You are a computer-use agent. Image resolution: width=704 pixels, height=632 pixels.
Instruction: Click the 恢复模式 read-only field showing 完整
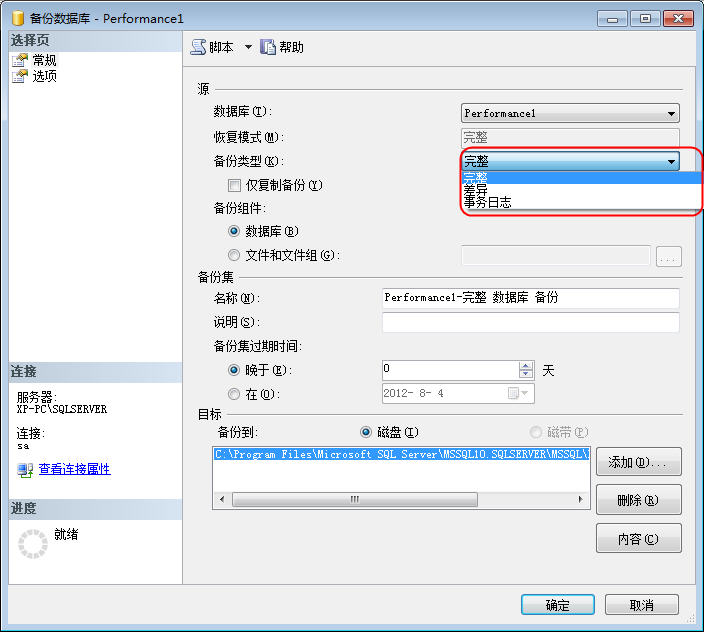(x=570, y=137)
